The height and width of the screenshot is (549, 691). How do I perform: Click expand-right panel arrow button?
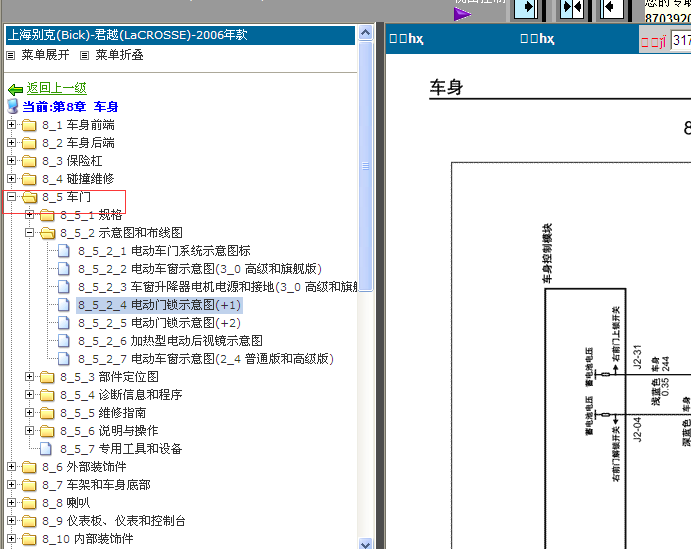point(527,8)
